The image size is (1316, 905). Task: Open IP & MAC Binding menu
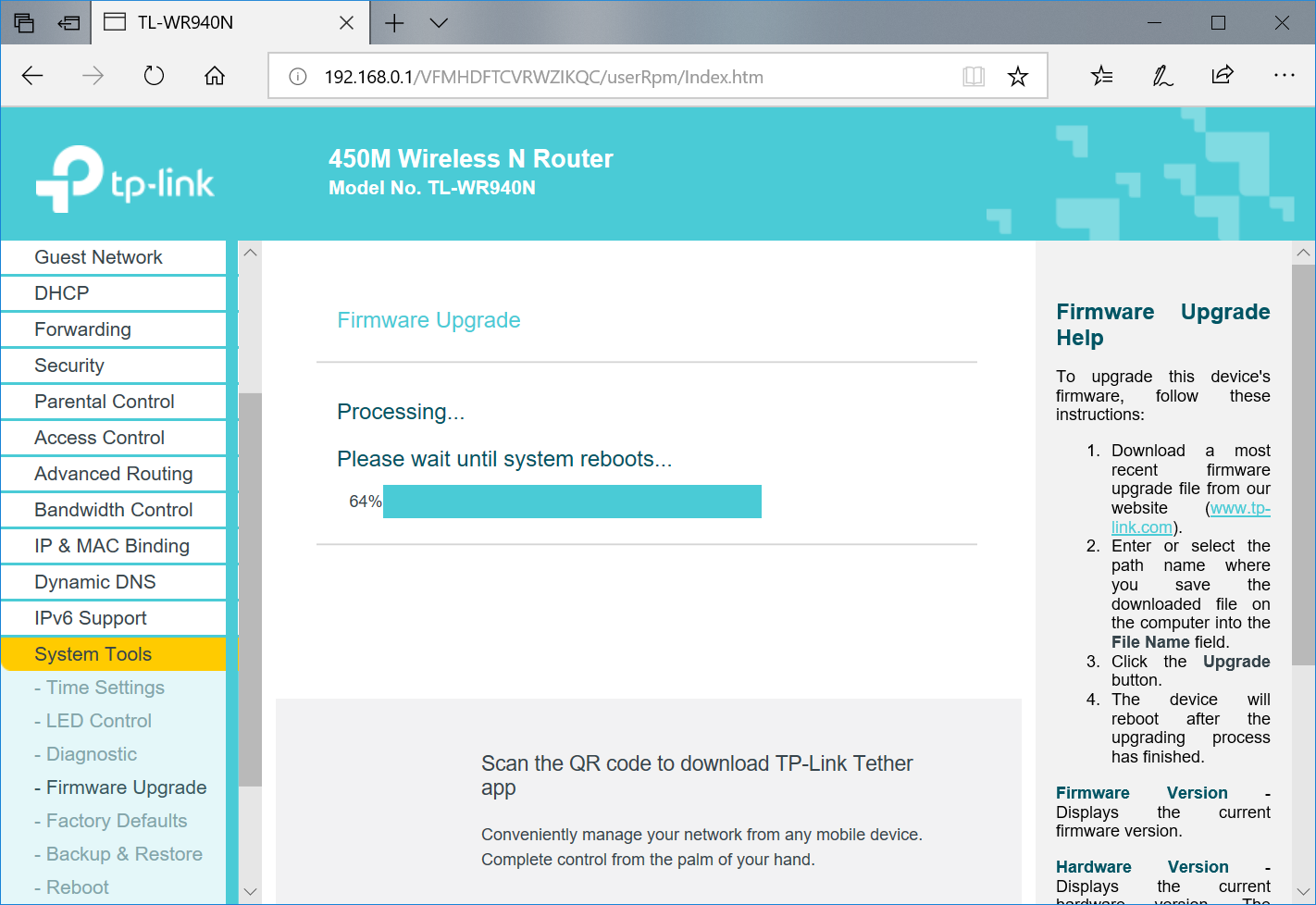point(113,546)
